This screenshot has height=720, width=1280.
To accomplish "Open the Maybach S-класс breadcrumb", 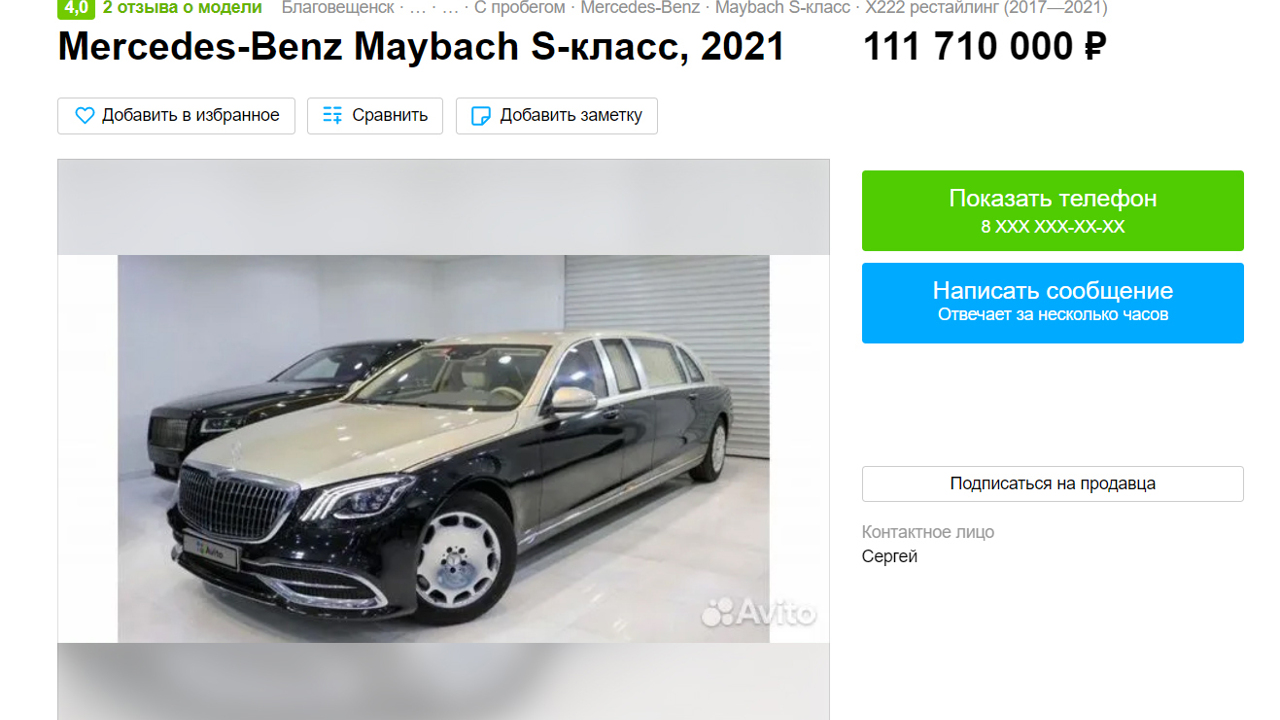I will point(782,8).
